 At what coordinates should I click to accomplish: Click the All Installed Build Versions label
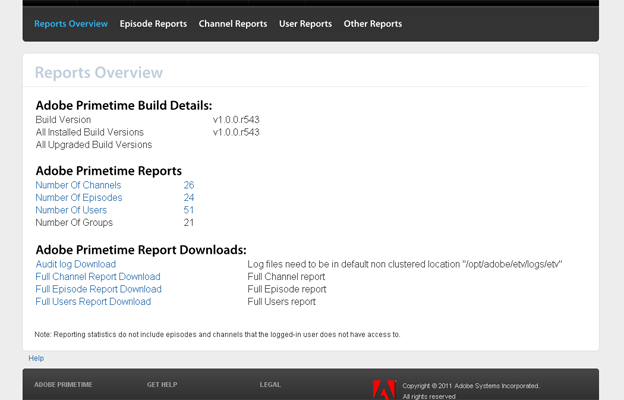(x=90, y=132)
